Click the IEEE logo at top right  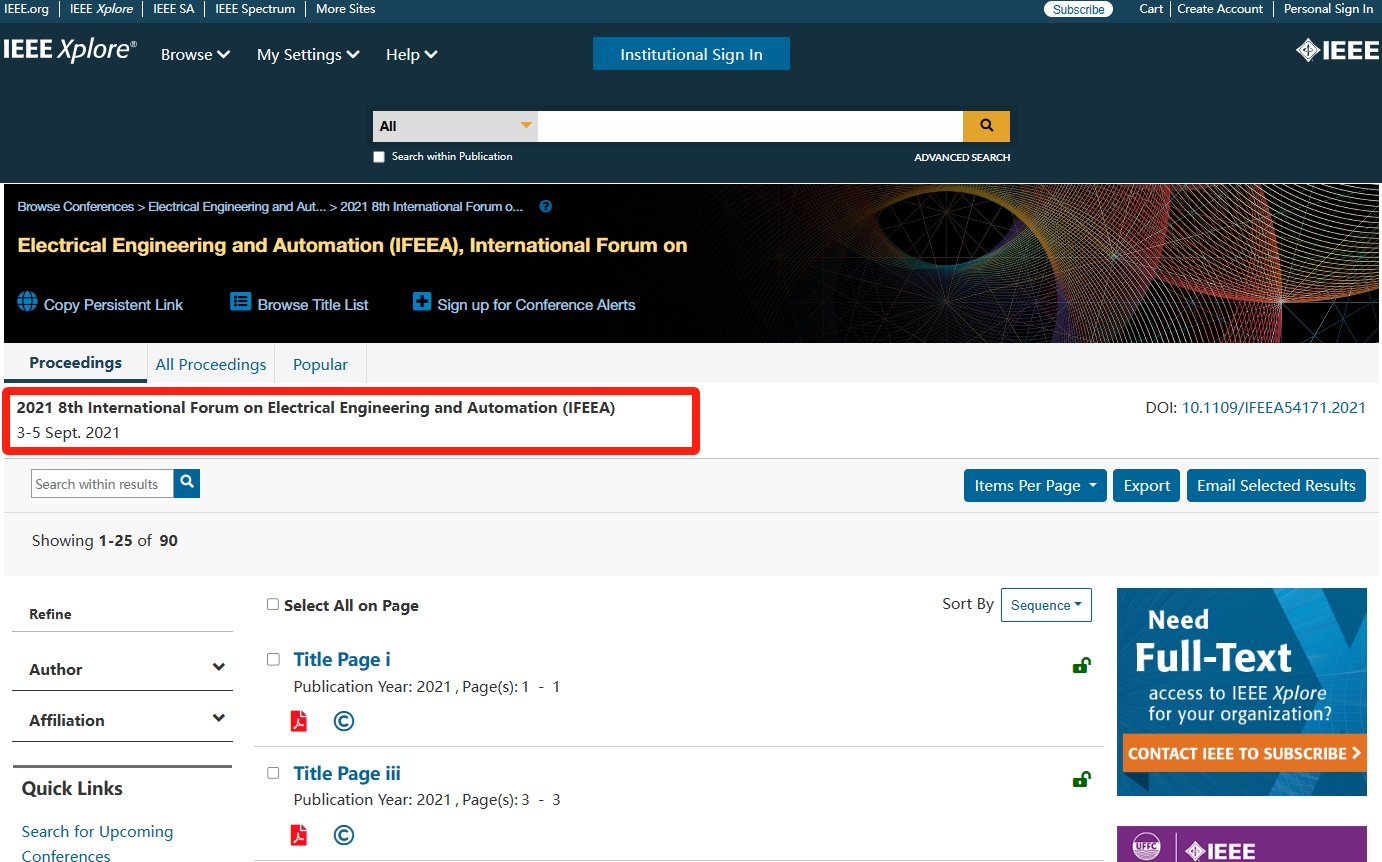point(1337,50)
